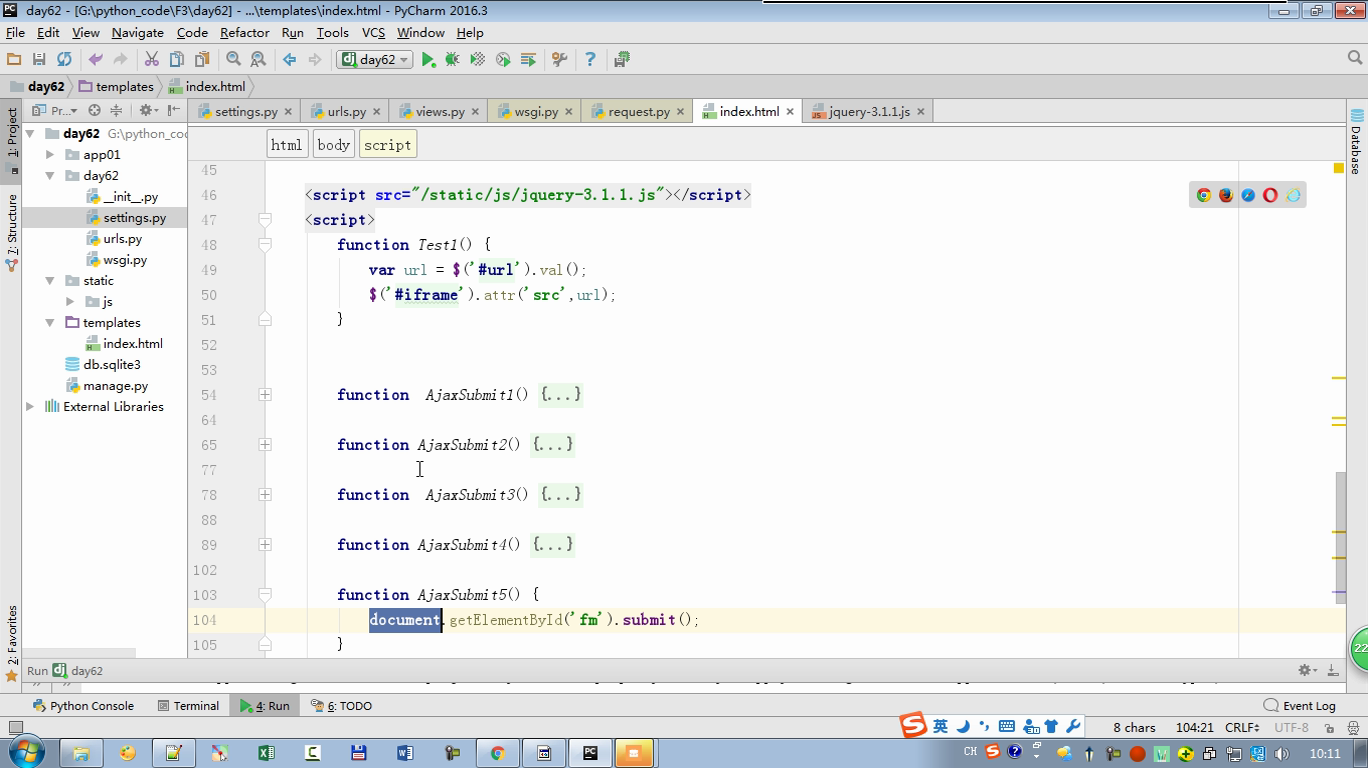Open Help with the question mark icon

pyautogui.click(x=590, y=60)
